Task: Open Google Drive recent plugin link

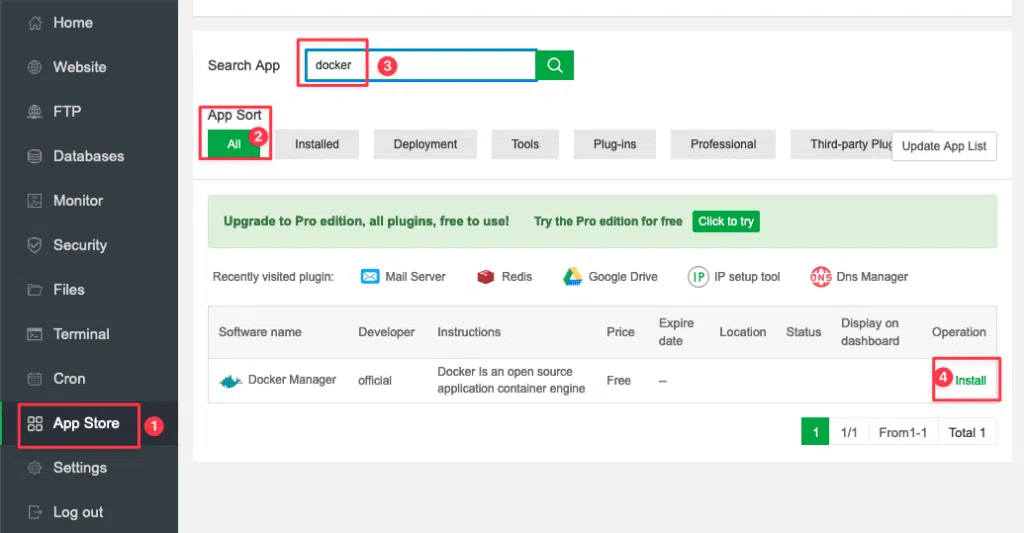Action: tap(622, 277)
